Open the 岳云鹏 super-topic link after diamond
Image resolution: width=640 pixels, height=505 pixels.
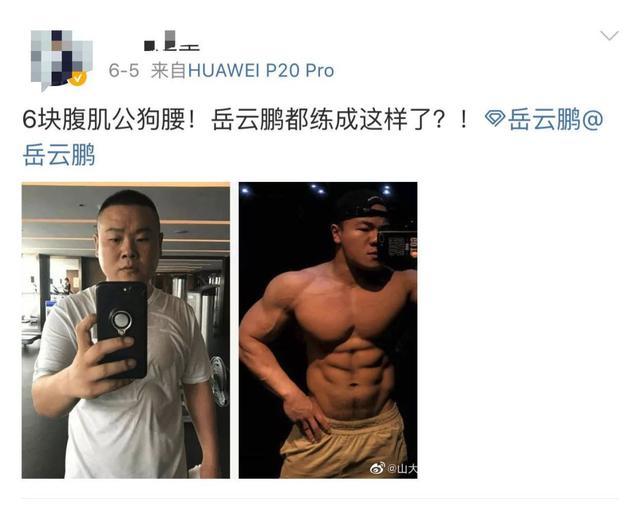tap(544, 120)
